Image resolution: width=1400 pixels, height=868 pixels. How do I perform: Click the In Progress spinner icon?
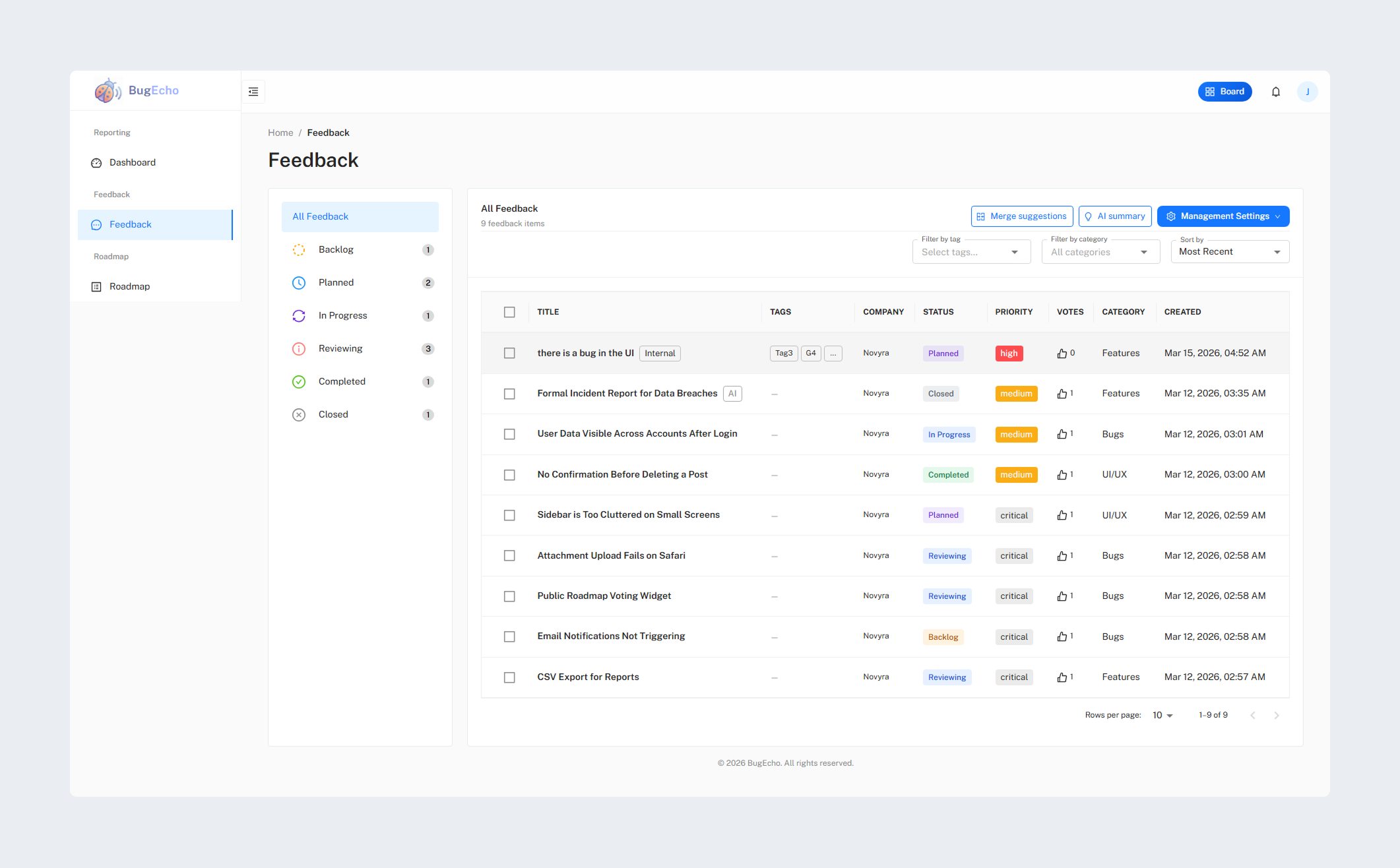tap(299, 315)
